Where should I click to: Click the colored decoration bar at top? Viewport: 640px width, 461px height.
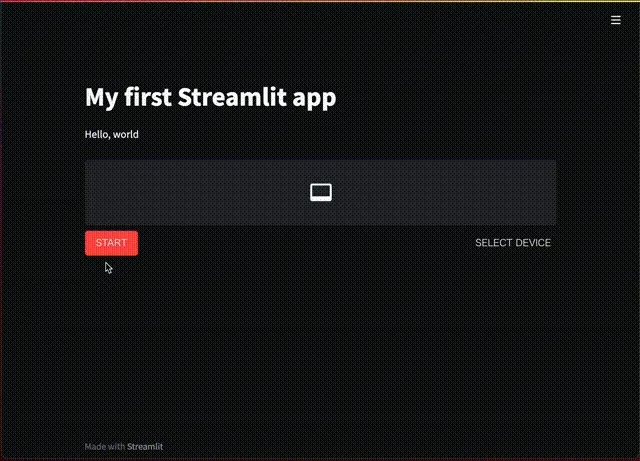(320, 1)
